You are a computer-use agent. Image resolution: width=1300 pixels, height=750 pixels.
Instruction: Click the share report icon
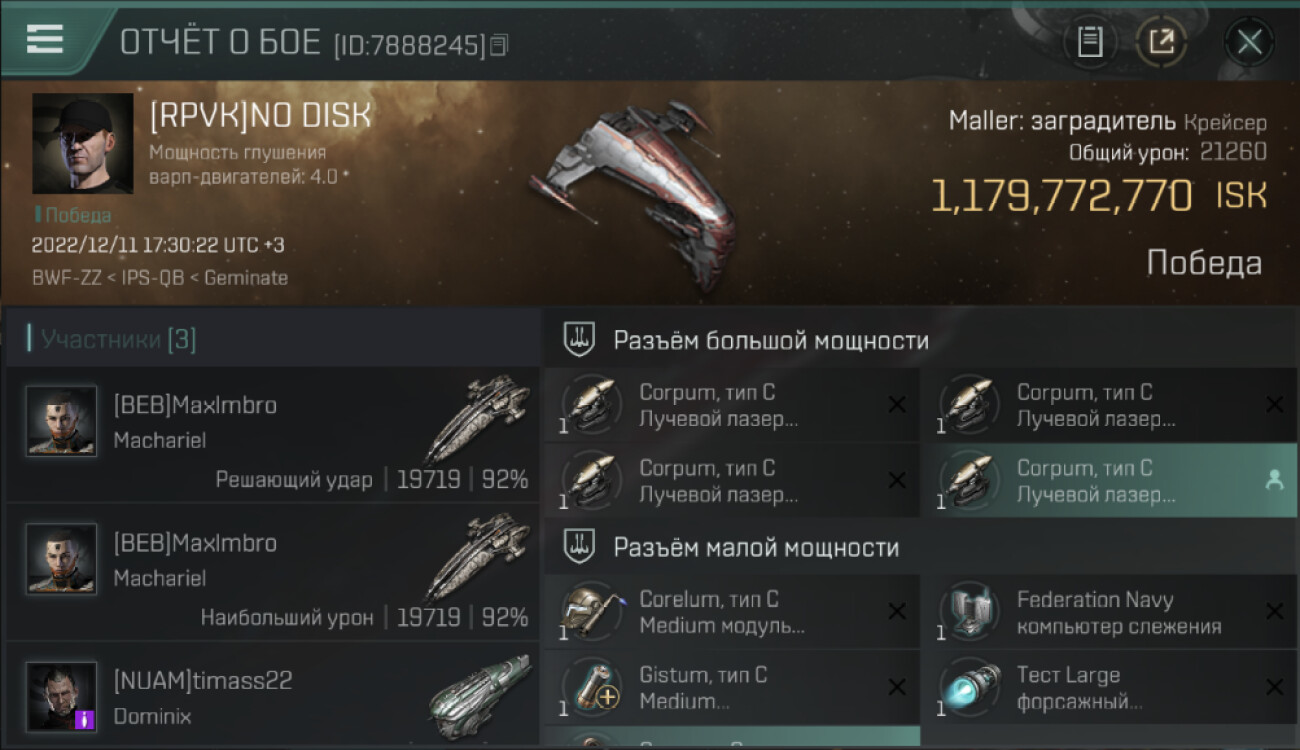[x=1161, y=42]
